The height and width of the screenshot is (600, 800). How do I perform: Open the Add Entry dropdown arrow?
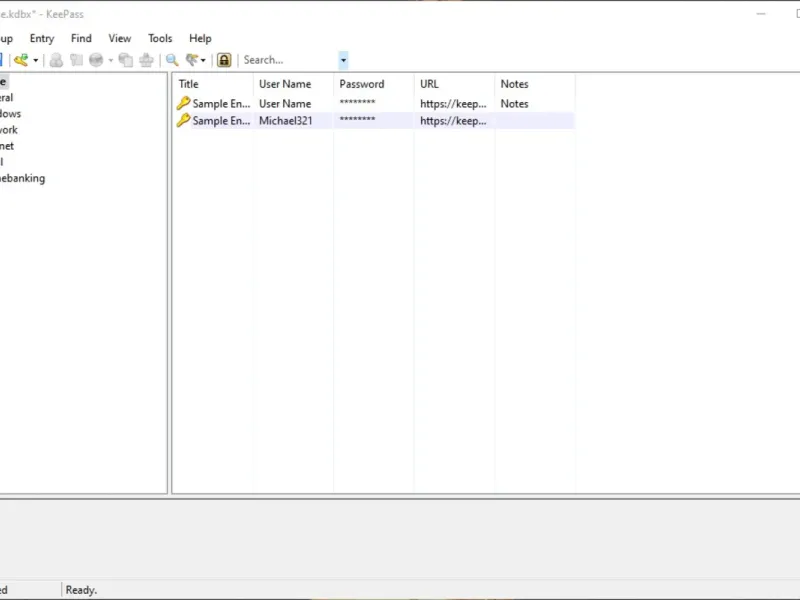coord(36,60)
